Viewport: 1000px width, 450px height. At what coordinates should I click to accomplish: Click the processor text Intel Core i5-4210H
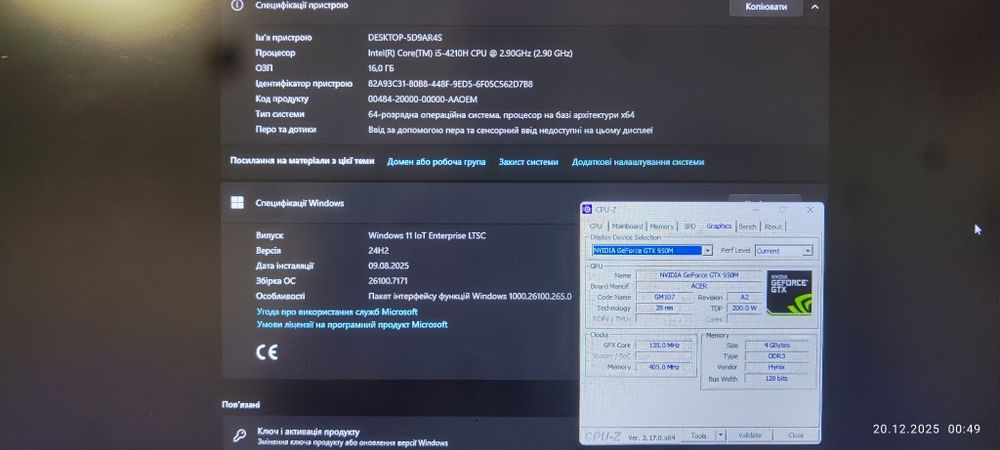pyautogui.click(x=470, y=53)
